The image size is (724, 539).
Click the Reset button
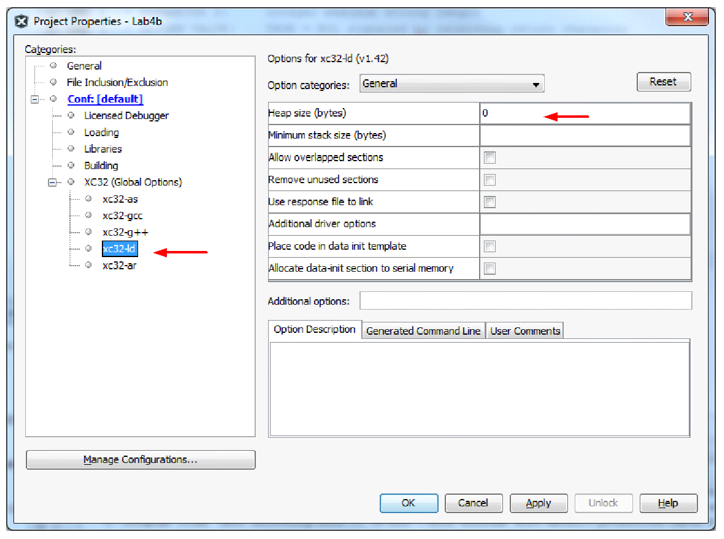pyautogui.click(x=664, y=82)
